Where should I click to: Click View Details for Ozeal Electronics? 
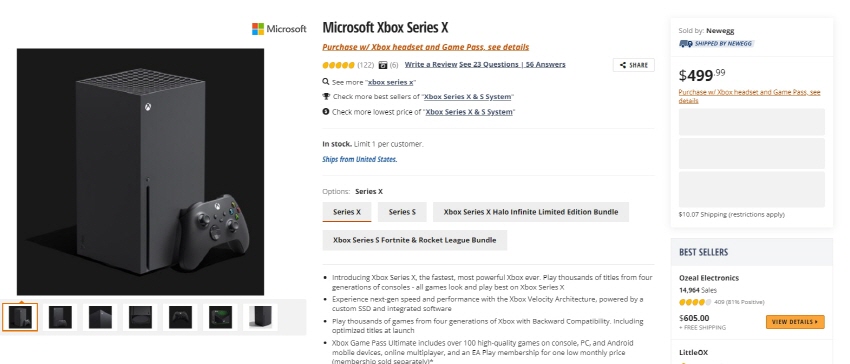pyautogui.click(x=795, y=322)
